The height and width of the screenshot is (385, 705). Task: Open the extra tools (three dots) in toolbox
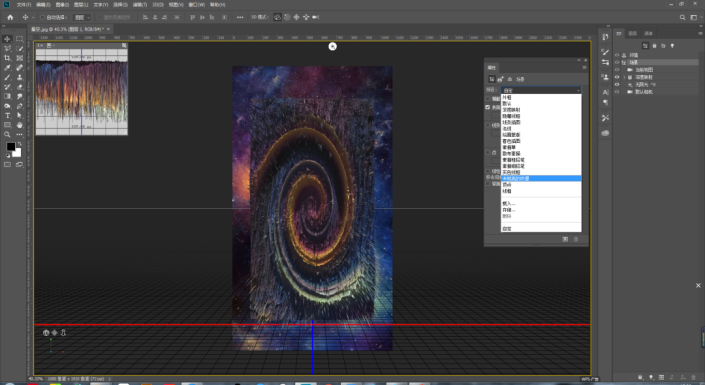19,134
